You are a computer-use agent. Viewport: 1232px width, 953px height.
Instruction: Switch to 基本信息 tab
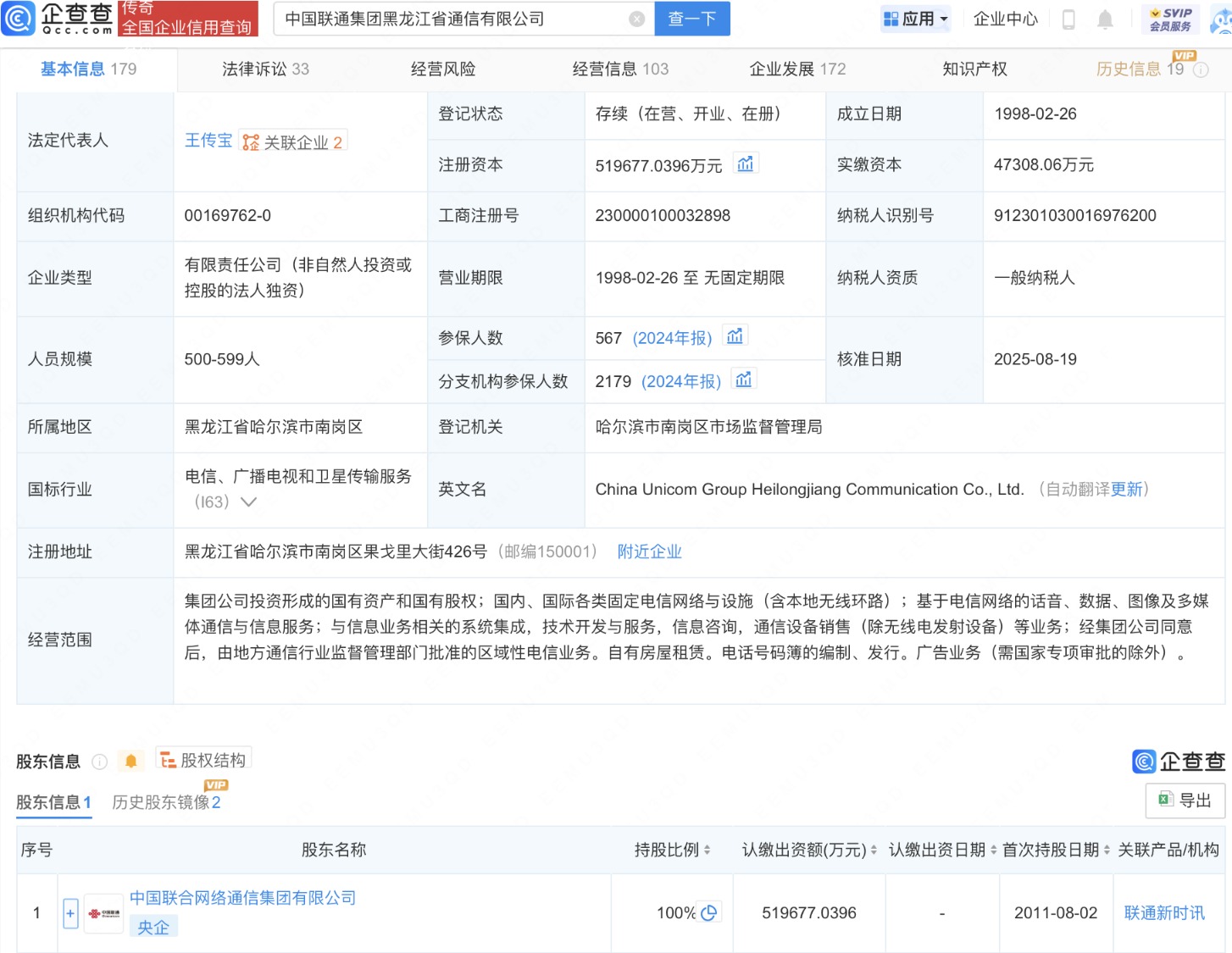[x=88, y=69]
